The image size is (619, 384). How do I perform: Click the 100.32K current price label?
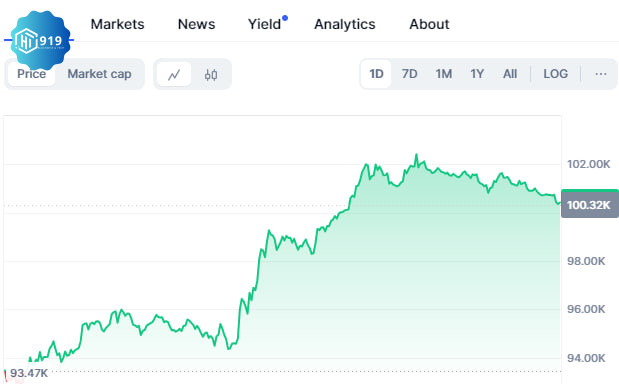590,205
